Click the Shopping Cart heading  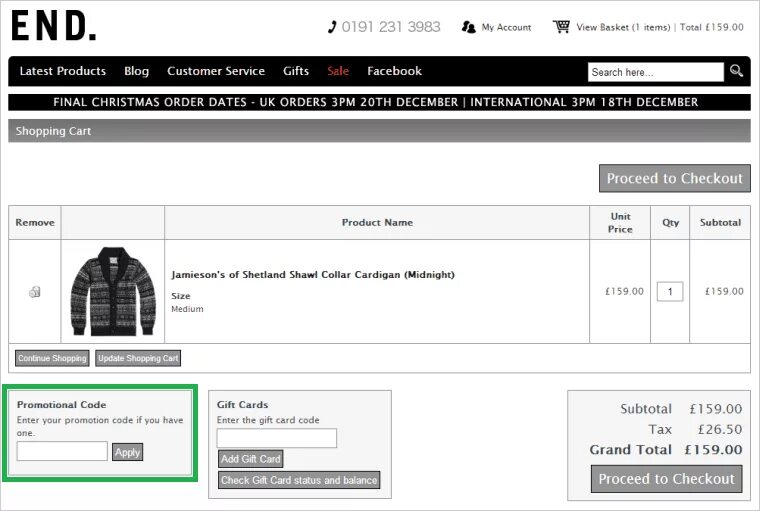point(53,131)
